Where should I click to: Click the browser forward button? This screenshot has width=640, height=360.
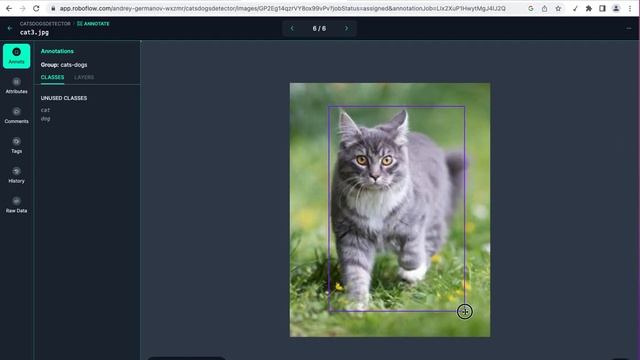[22, 8]
